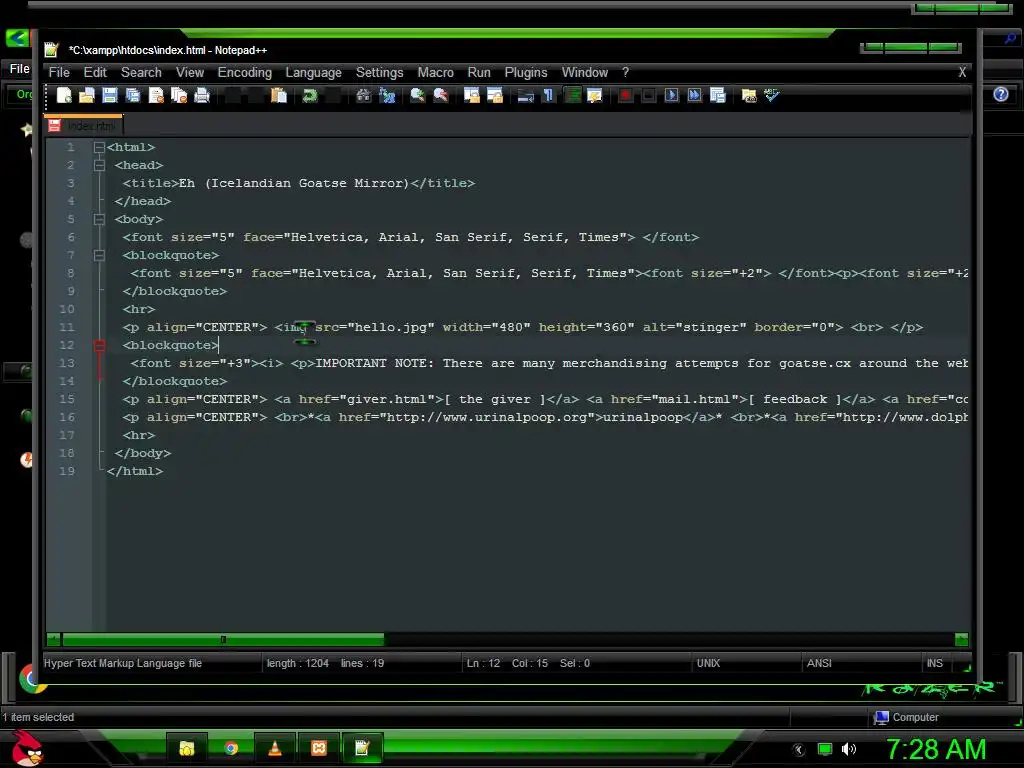Run macro multiple times with double-arrow icon
The height and width of the screenshot is (768, 1024).
pyautogui.click(x=694, y=95)
